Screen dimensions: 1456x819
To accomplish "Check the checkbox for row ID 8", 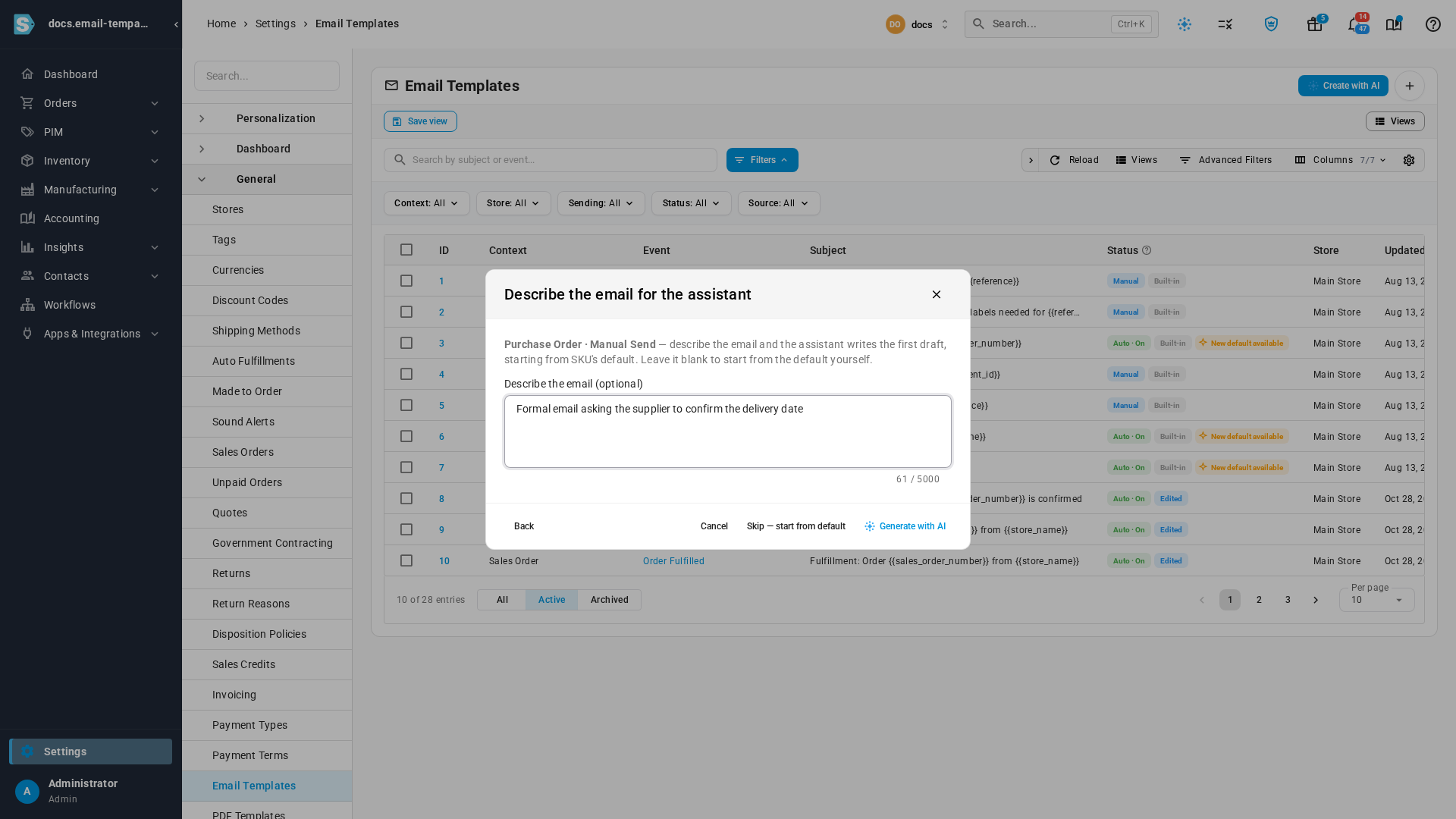I will click(406, 498).
